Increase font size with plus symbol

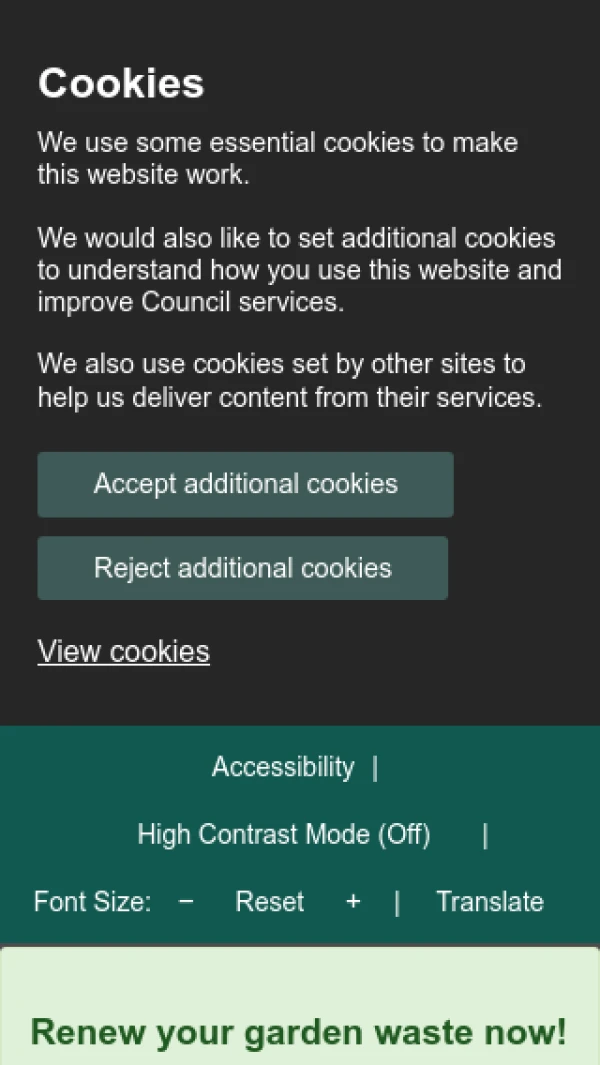coord(353,901)
